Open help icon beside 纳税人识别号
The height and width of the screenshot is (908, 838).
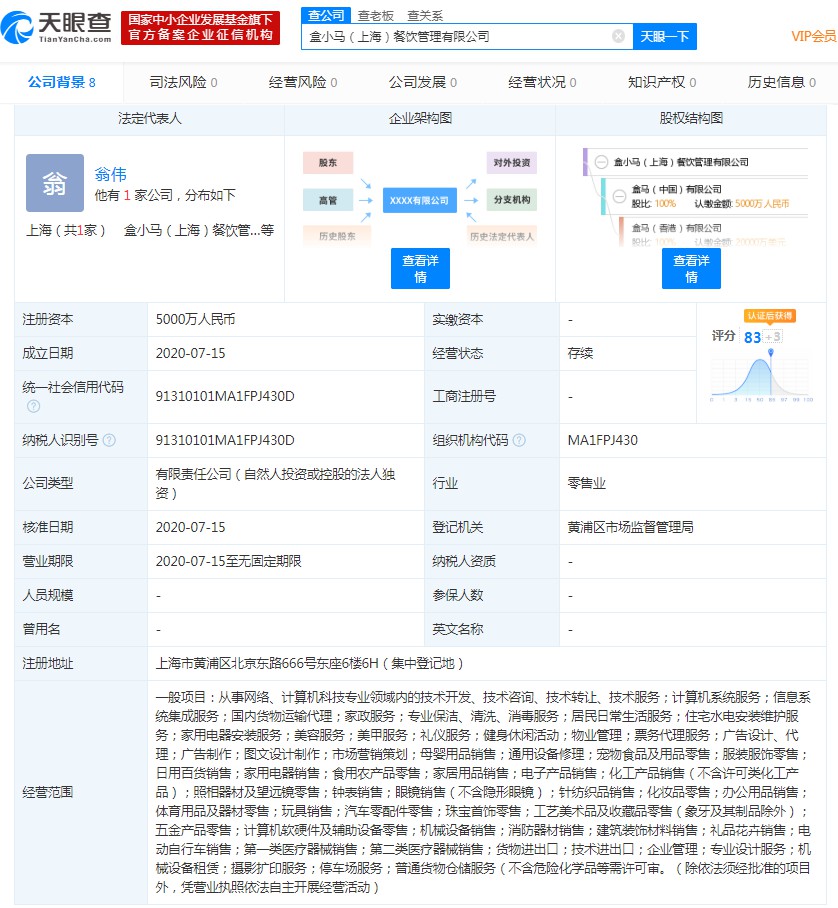click(x=109, y=441)
